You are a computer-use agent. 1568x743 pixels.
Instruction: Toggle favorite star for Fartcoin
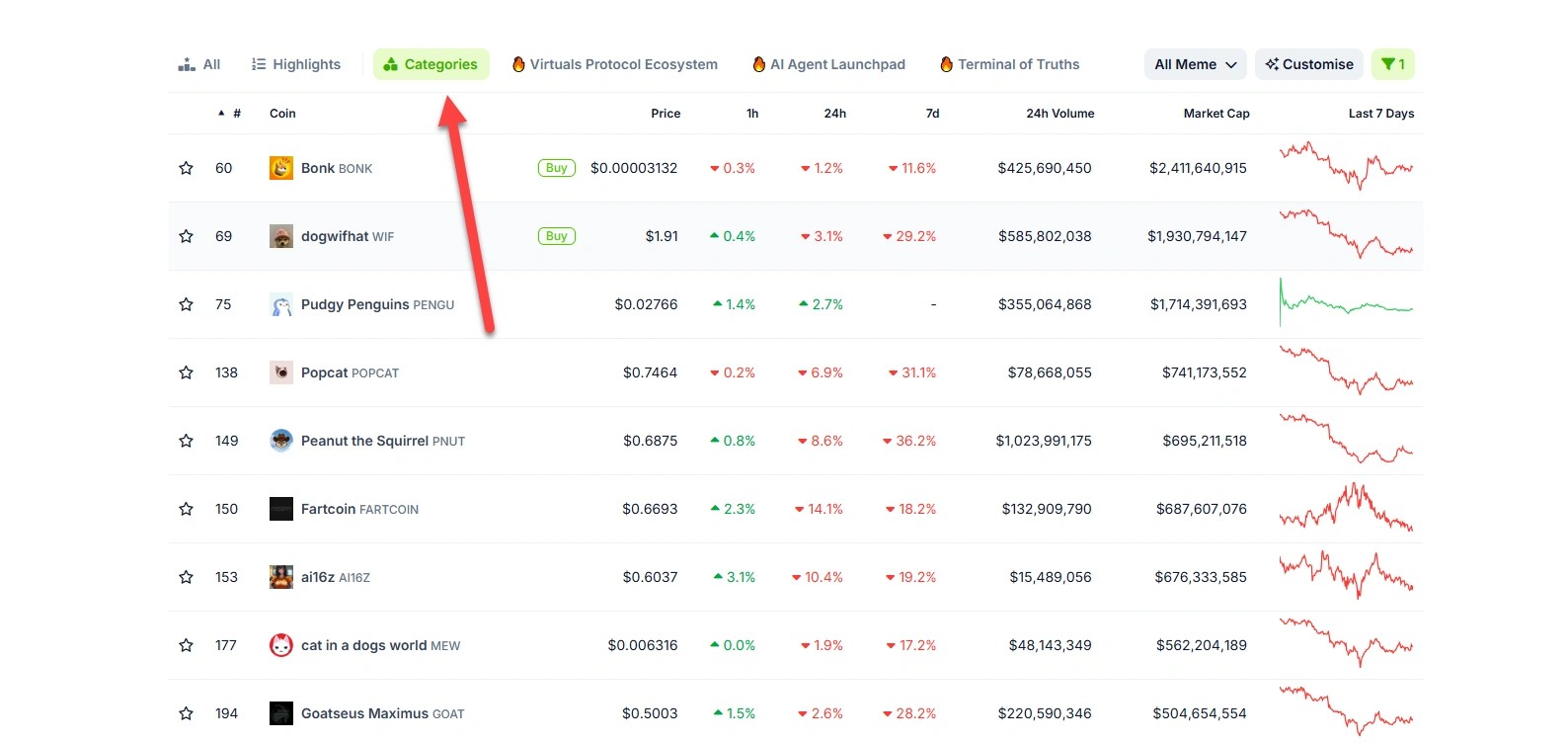186,509
